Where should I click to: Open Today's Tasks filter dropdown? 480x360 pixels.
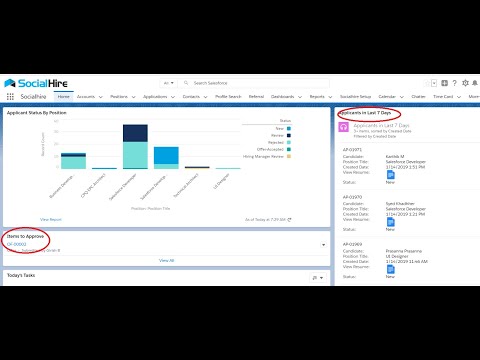318,277
